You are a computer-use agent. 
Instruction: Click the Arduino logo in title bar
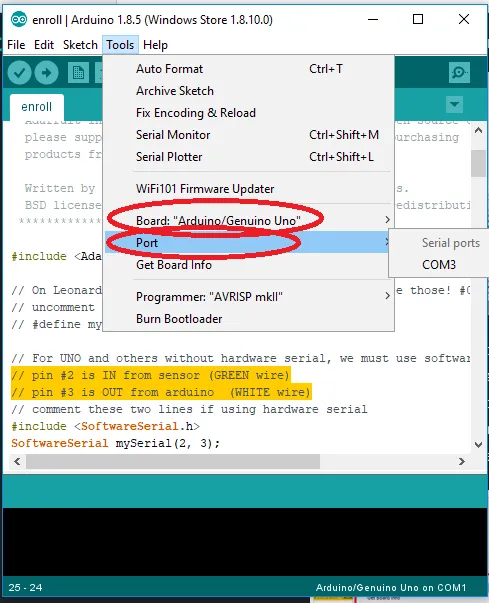(x=19, y=20)
